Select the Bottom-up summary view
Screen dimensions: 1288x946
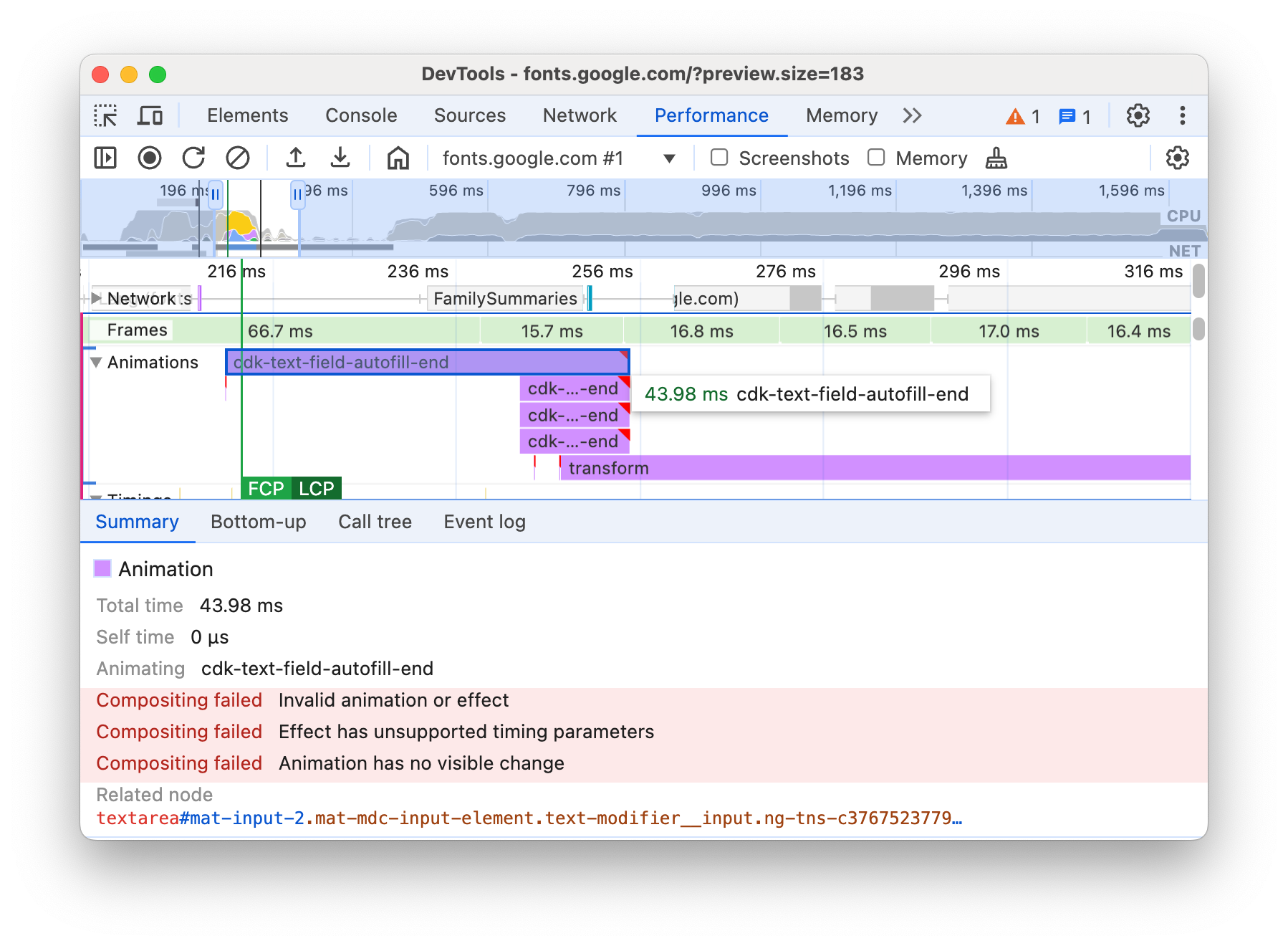click(259, 522)
